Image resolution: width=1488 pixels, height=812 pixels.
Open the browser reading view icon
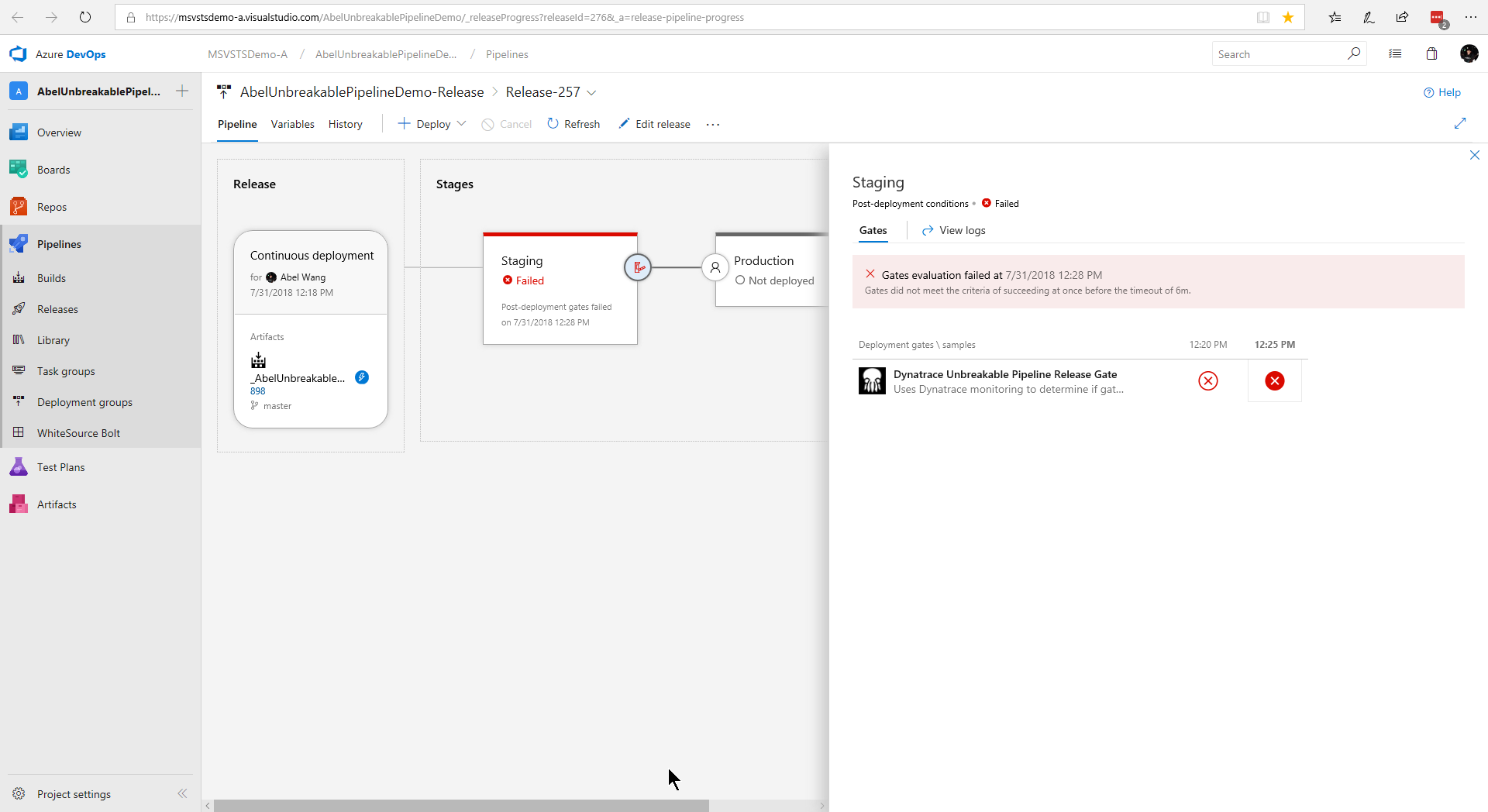pyautogui.click(x=1263, y=17)
